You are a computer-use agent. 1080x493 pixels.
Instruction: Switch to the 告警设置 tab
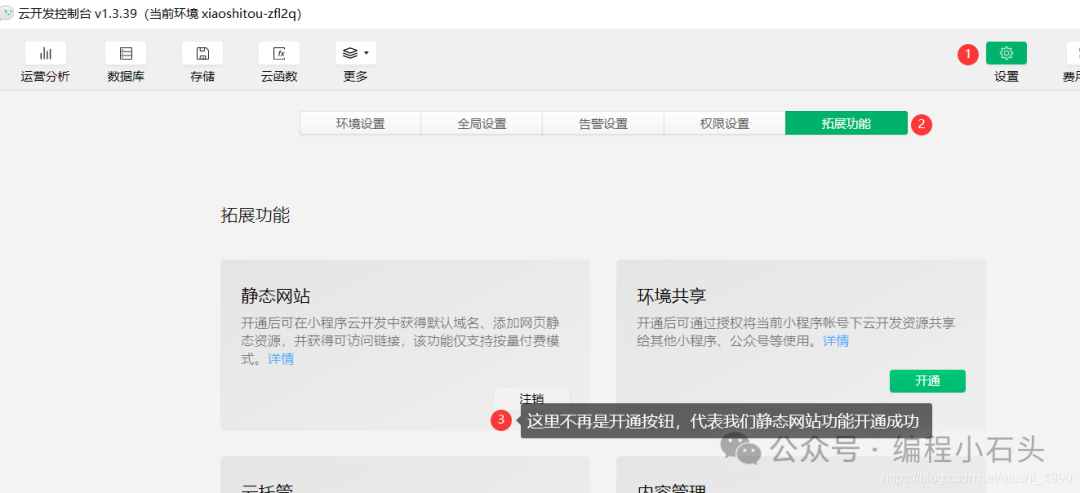pos(603,124)
